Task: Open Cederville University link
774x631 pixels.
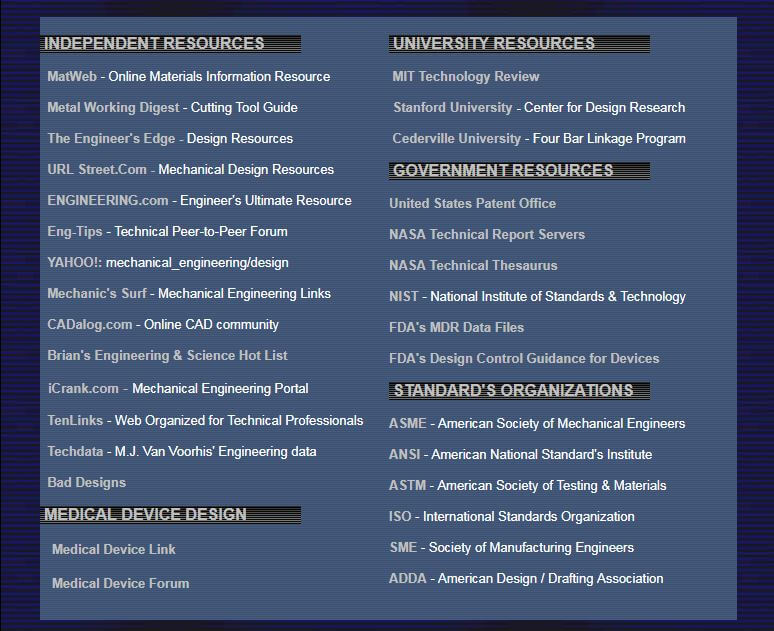Action: [x=457, y=139]
